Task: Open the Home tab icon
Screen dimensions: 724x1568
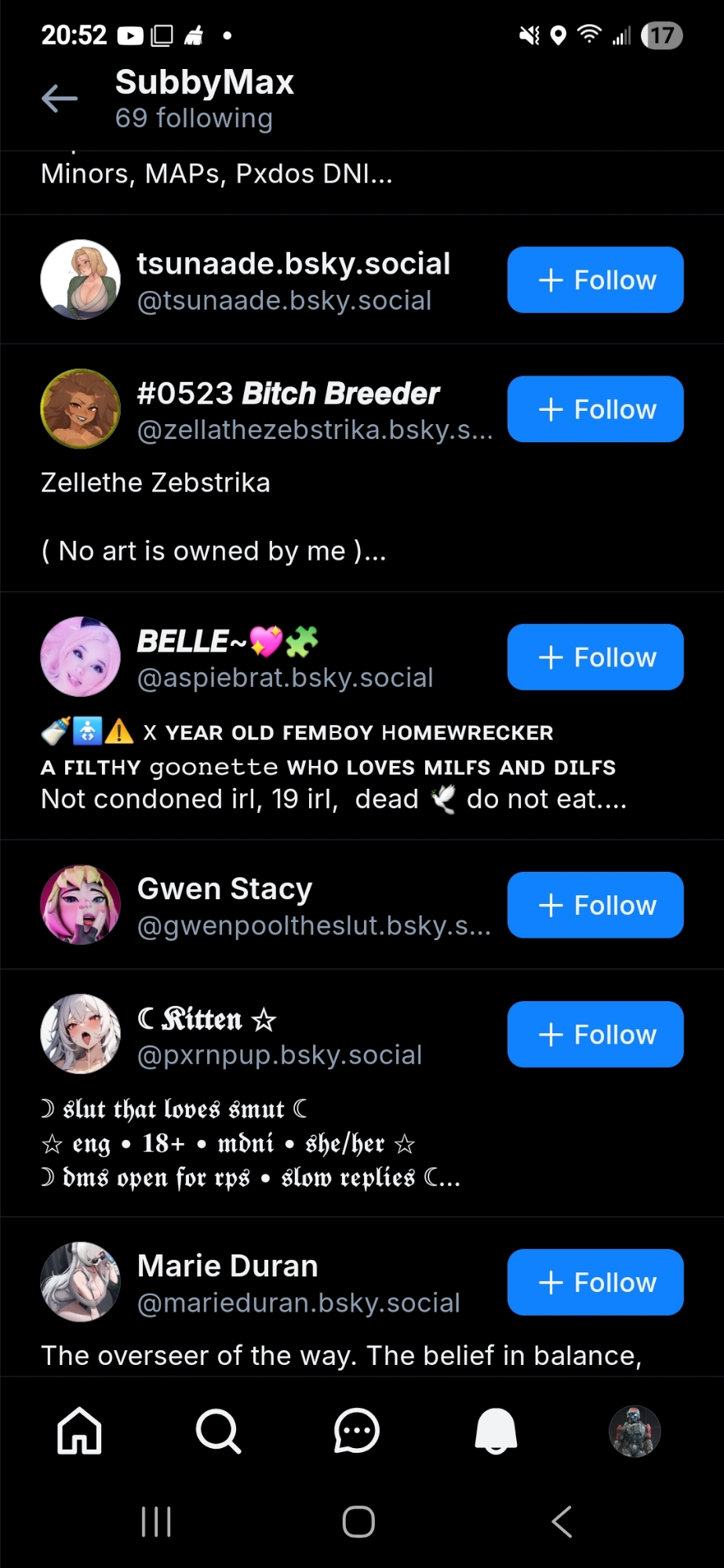Action: 79,1431
